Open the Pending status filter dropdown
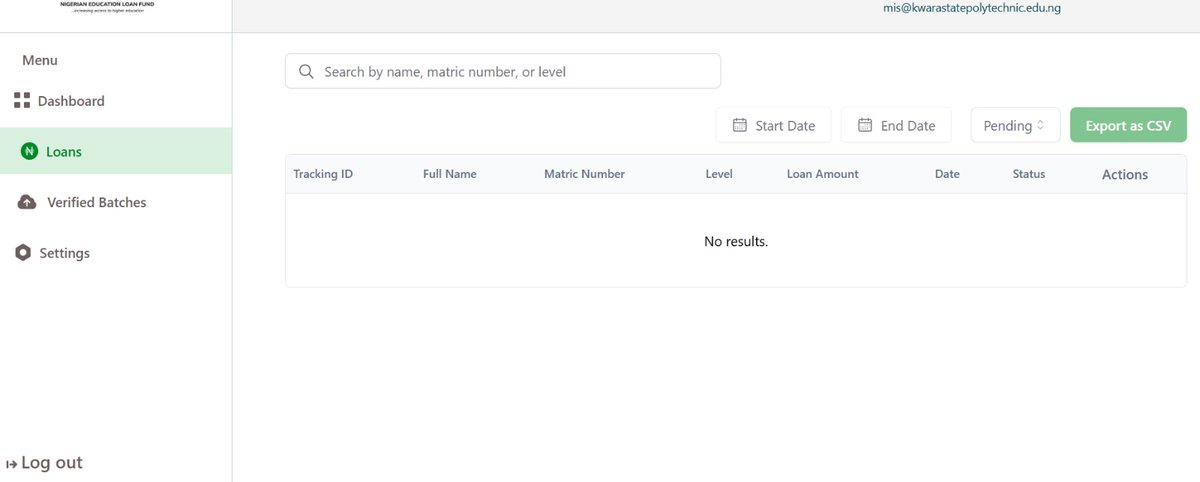Screen dimensions: 1200x482 click(1015, 125)
